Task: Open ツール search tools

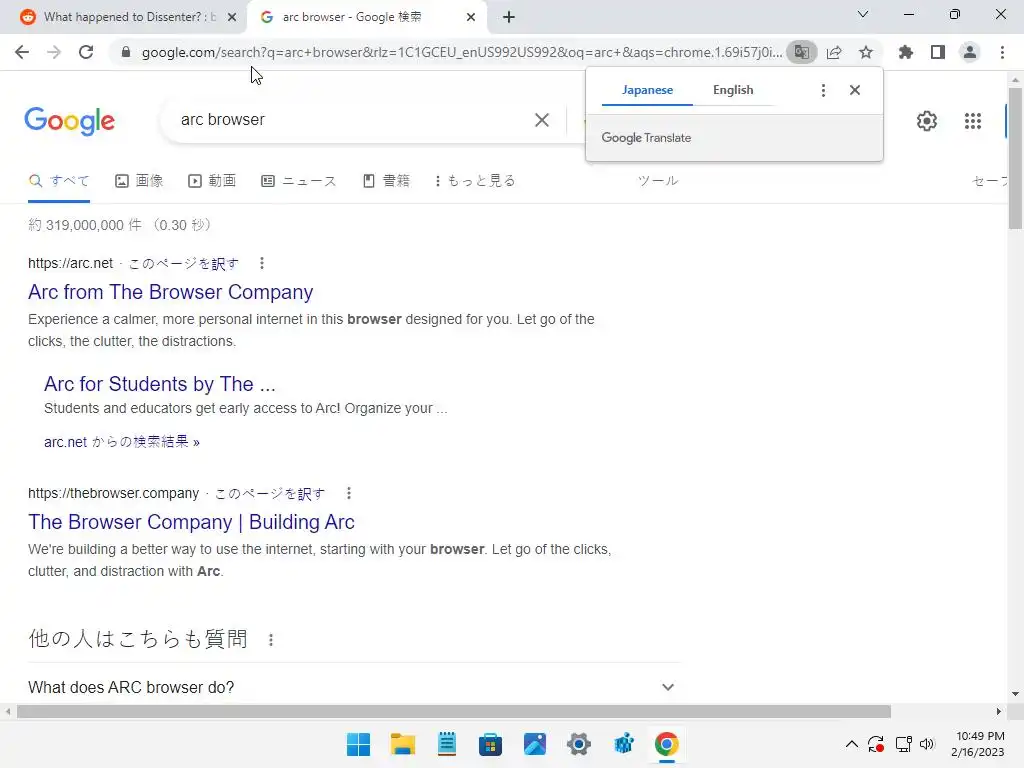Action: coord(658,181)
